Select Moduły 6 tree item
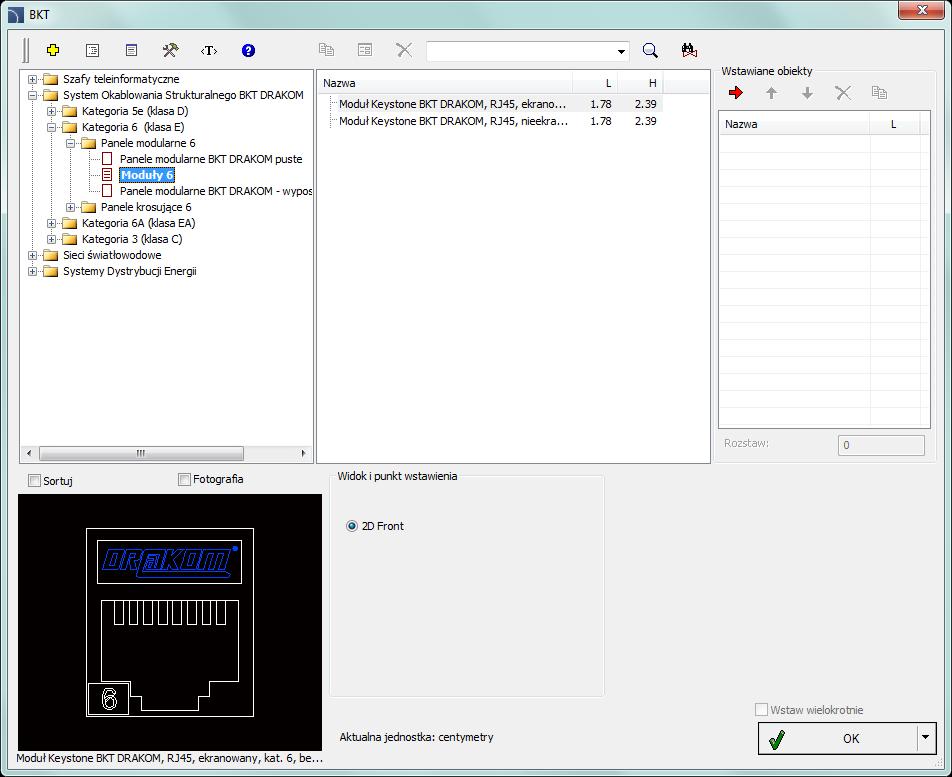The width and height of the screenshot is (952, 777). click(147, 175)
